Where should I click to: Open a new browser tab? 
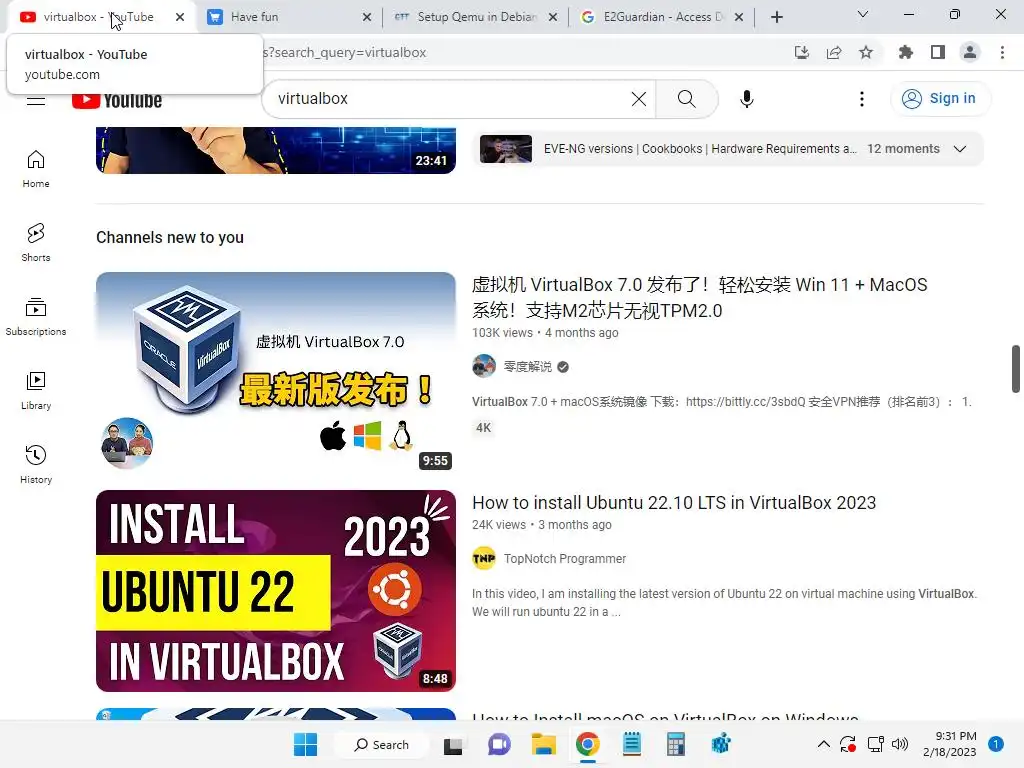point(776,17)
